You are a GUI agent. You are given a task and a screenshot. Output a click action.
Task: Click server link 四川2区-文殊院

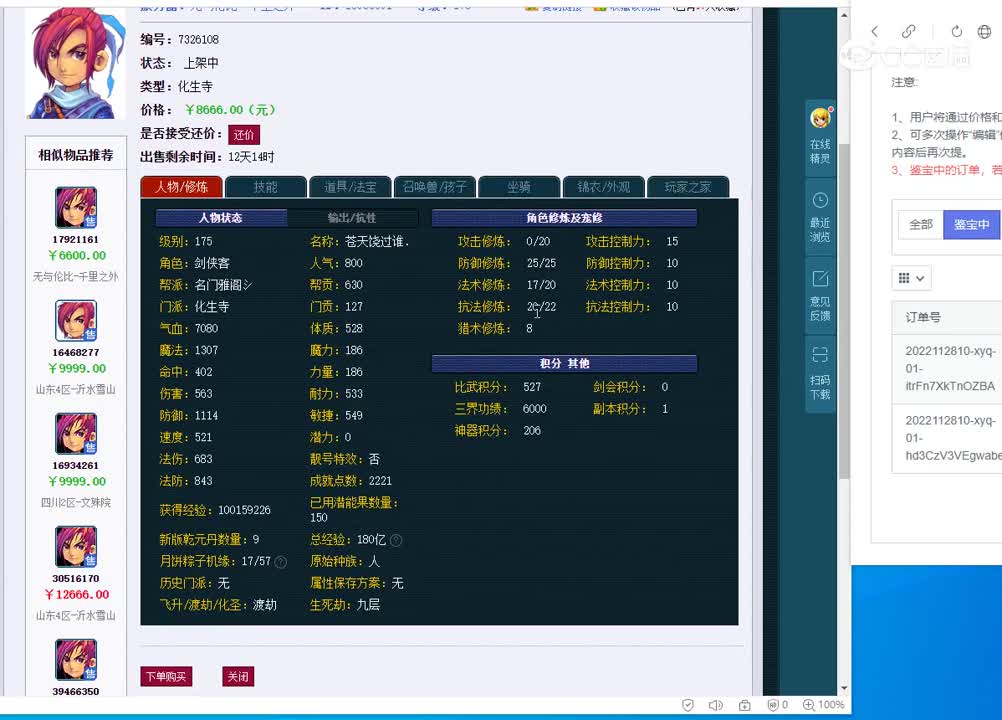click(x=75, y=503)
